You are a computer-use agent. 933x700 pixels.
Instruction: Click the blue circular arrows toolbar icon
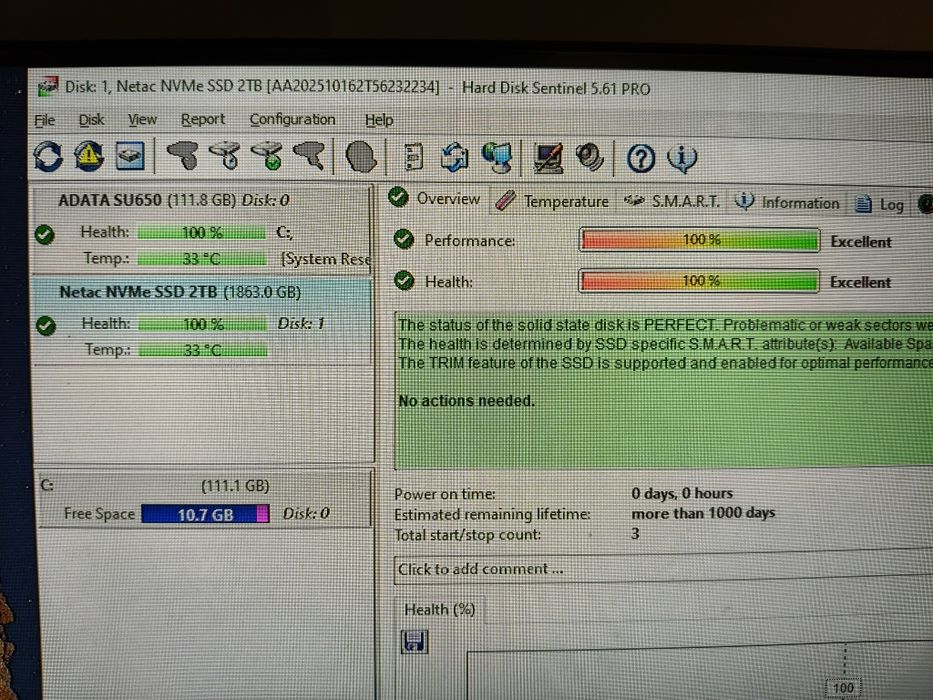(455, 158)
